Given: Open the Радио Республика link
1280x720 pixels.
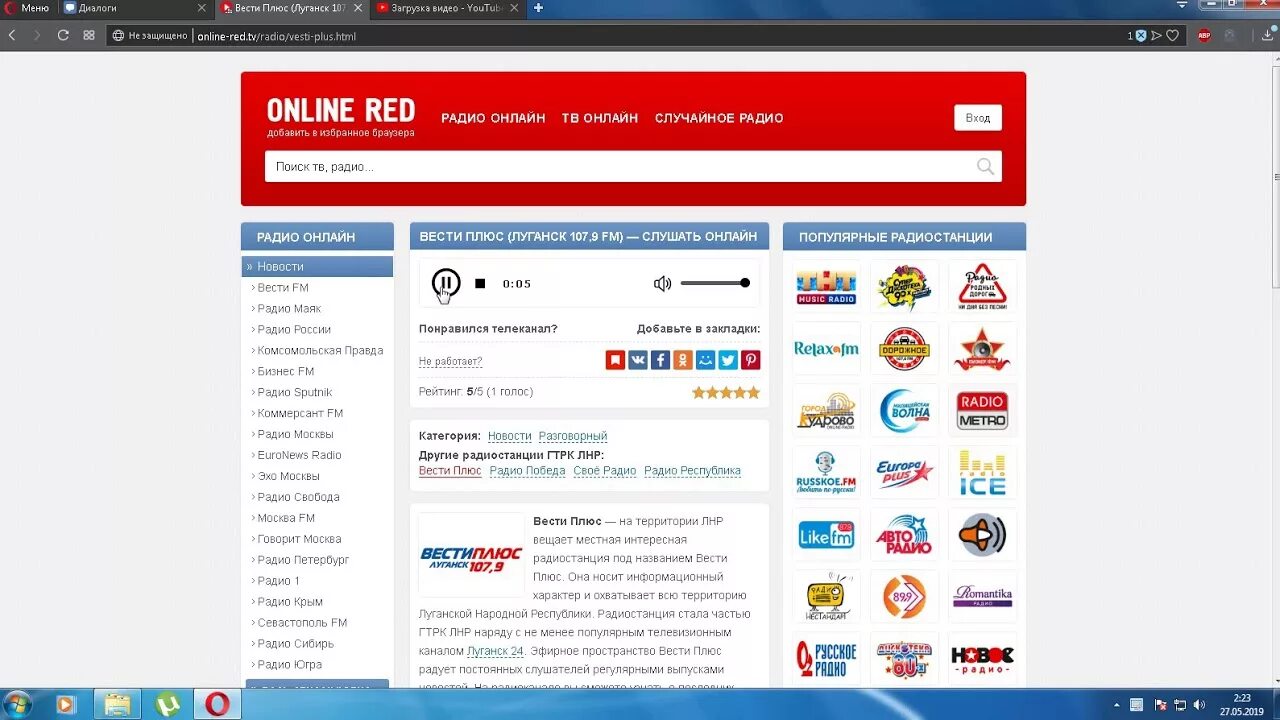Looking at the screenshot, I should [692, 471].
